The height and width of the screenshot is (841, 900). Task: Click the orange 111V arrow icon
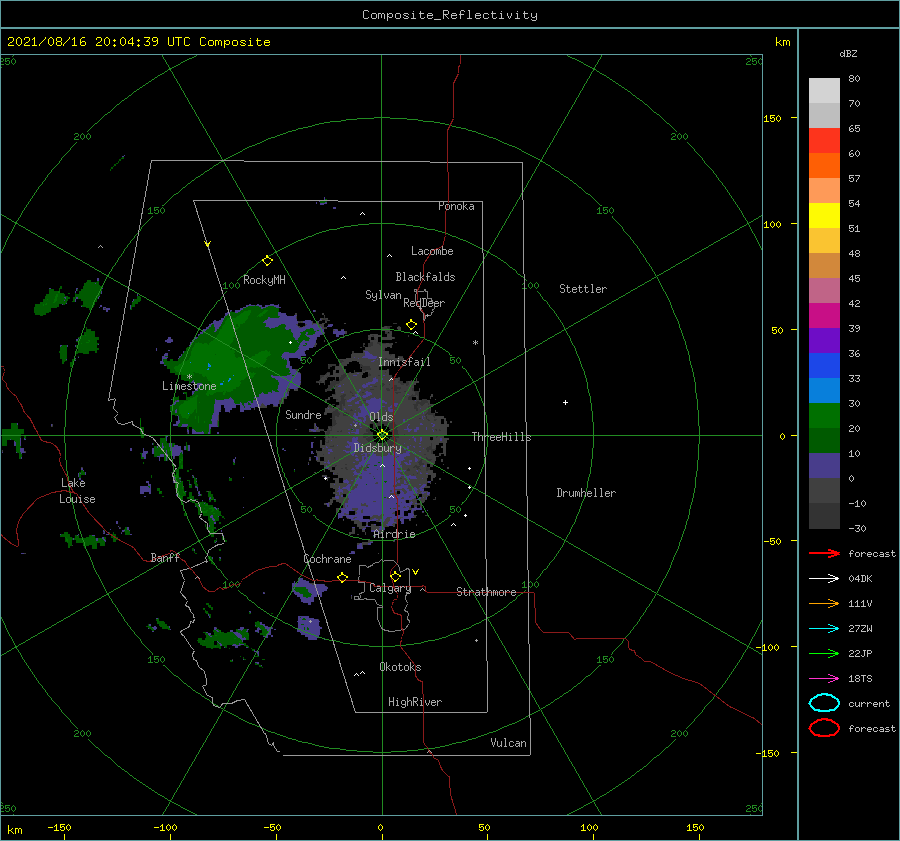pos(824,603)
